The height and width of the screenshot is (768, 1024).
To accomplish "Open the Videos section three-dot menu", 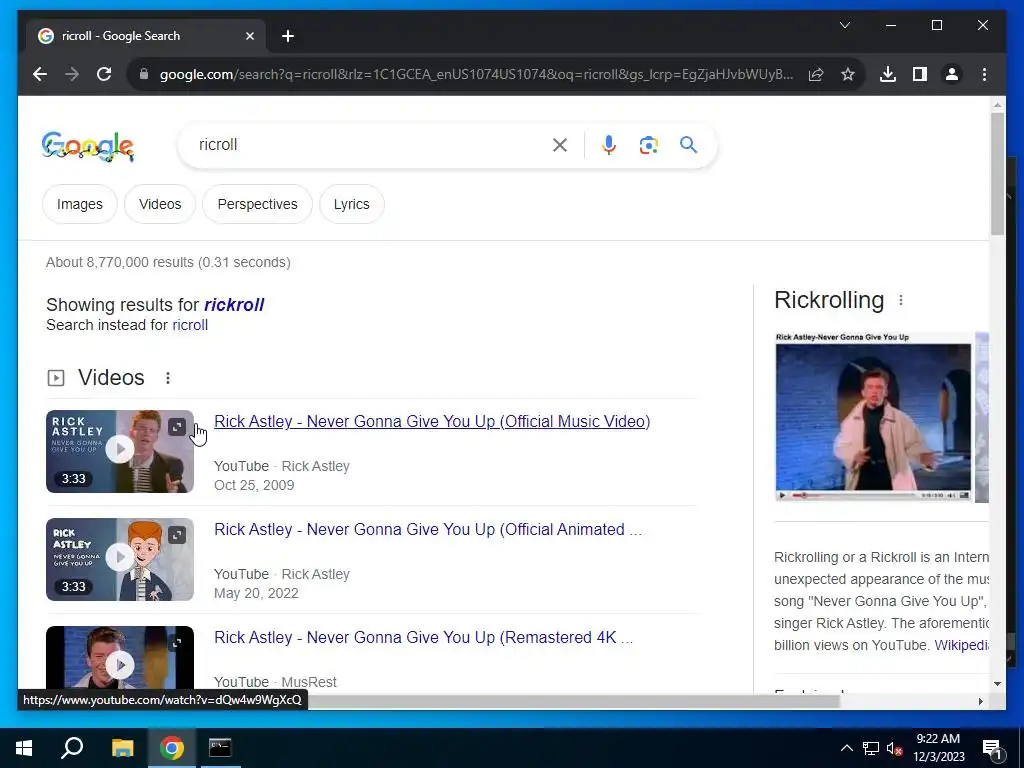I will (168, 378).
